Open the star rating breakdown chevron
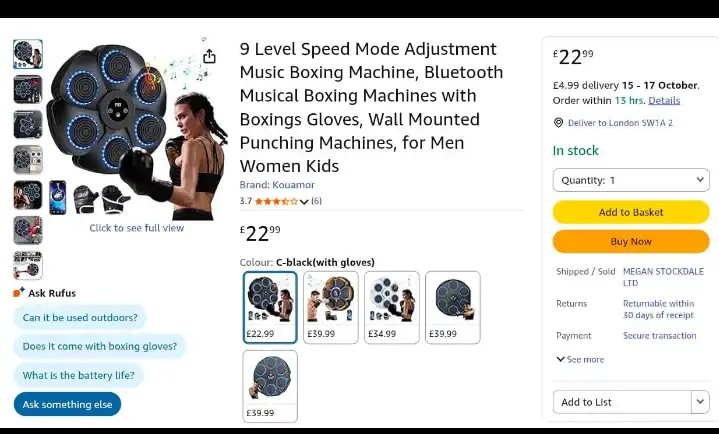 (x=304, y=202)
